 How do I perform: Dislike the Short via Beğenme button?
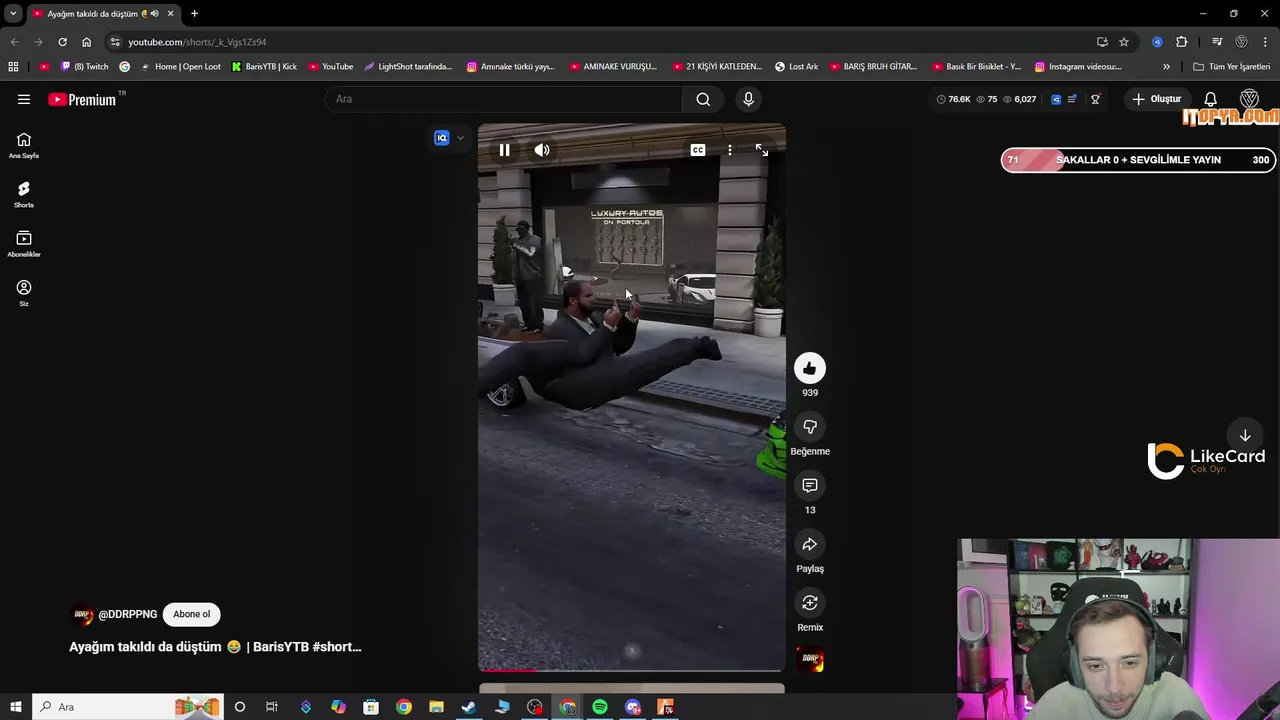810,427
